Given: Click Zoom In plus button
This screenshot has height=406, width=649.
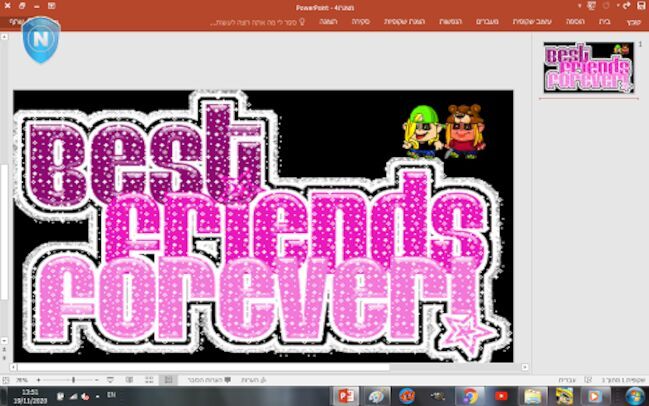Looking at the screenshot, I should tap(38, 380).
